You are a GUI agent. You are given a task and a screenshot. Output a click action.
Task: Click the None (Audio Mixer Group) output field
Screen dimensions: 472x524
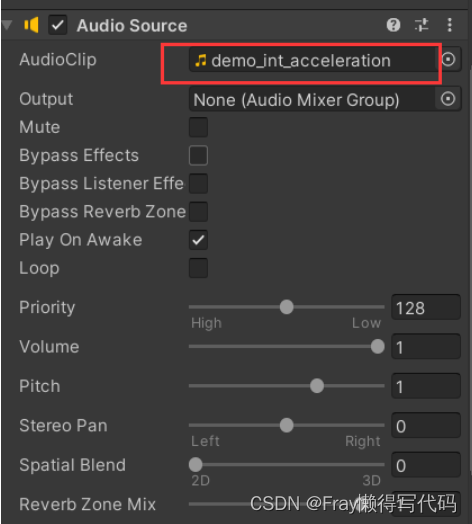tap(312, 99)
